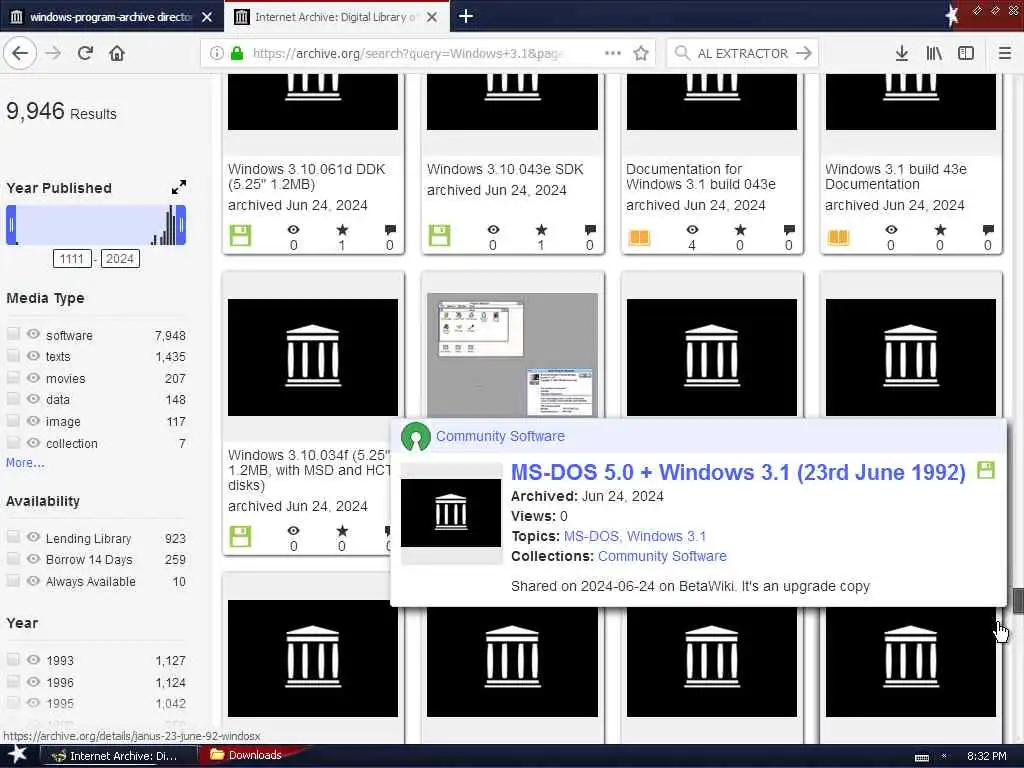Screen dimensions: 1024x768
Task: Click Community Software green icon in popup
Action: coord(416,436)
